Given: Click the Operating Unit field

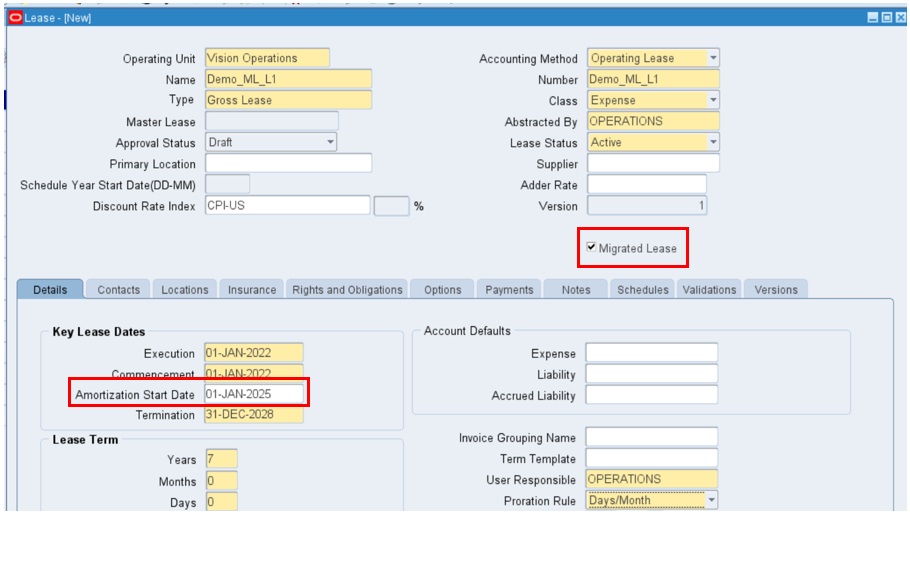Looking at the screenshot, I should (268, 58).
